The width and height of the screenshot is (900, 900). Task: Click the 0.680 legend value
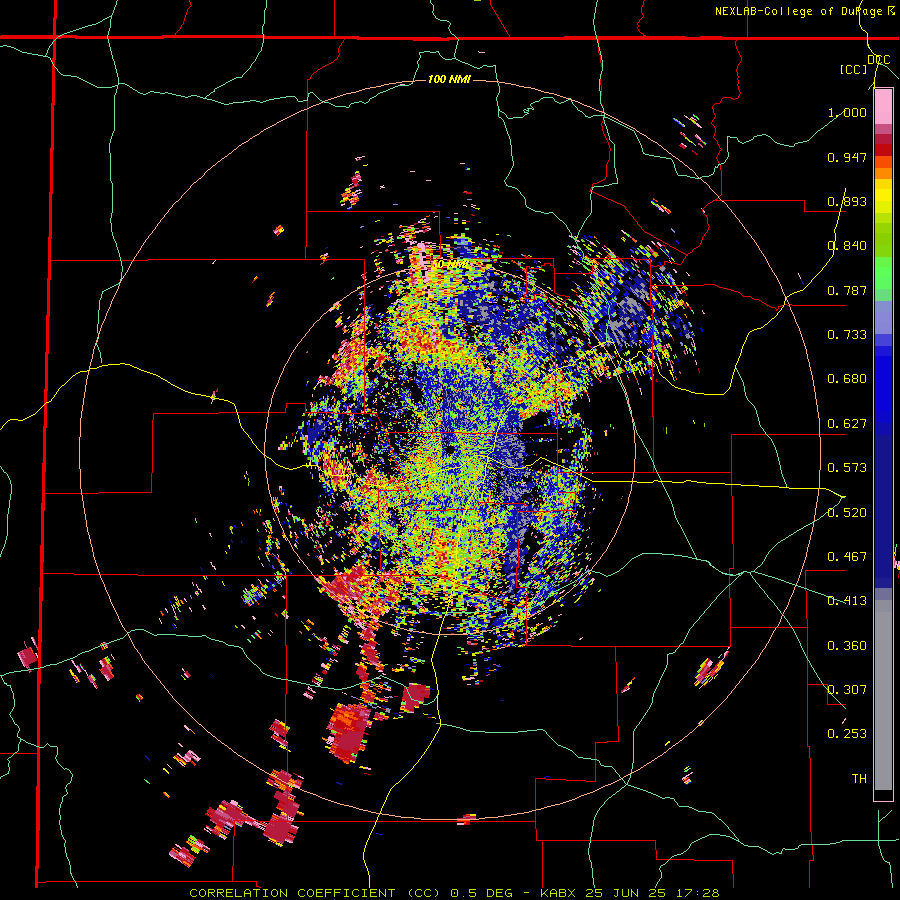click(847, 379)
